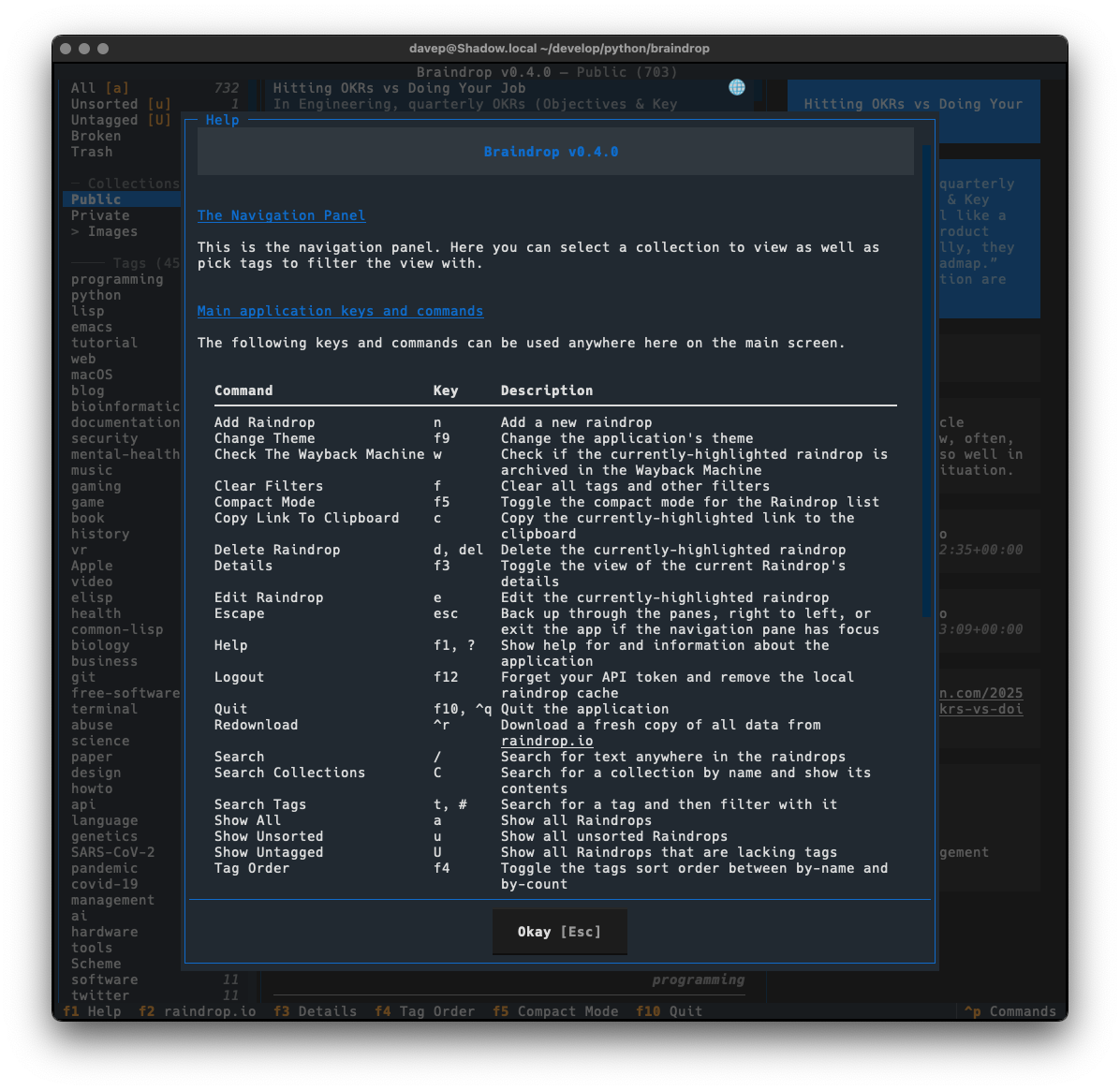The width and height of the screenshot is (1120, 1090).
Task: Filter by the Apple tag
Action: click(92, 566)
